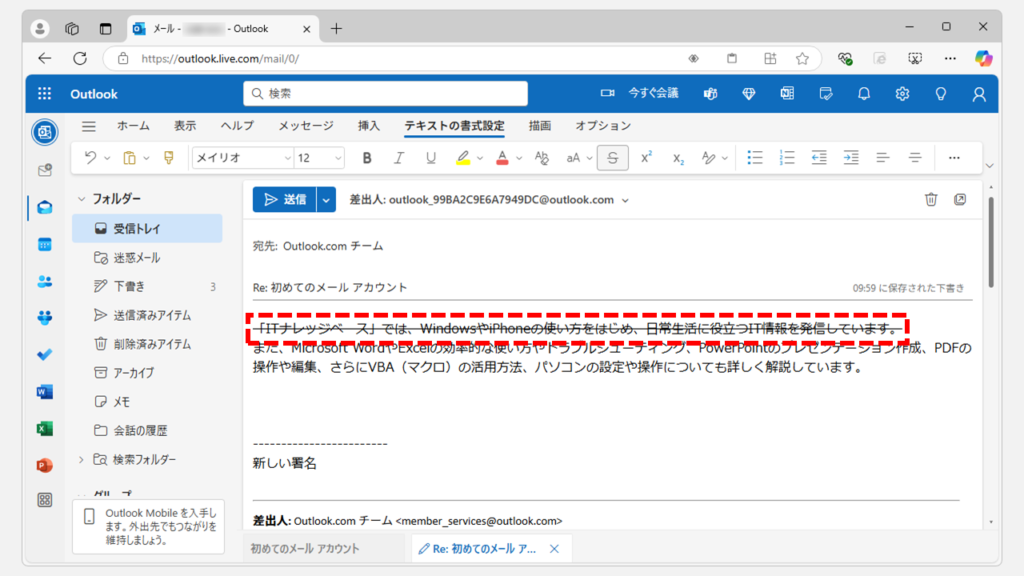Open font color dropdown arrow
Image resolution: width=1024 pixels, height=576 pixels.
coord(519,158)
